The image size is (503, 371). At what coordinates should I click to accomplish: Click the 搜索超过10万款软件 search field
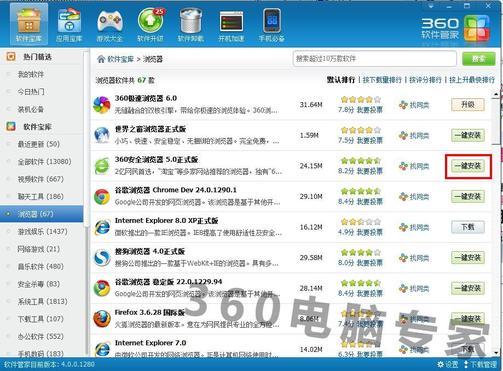[375, 59]
